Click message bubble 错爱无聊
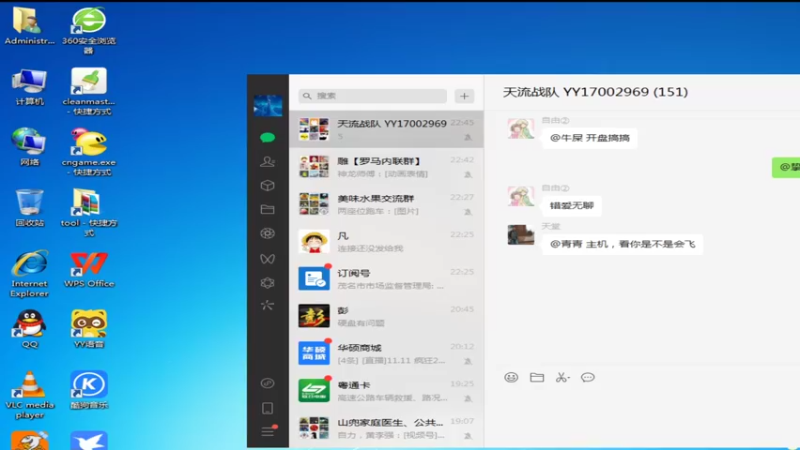Screen dimensions: 800x450 pyautogui.click(x=571, y=206)
